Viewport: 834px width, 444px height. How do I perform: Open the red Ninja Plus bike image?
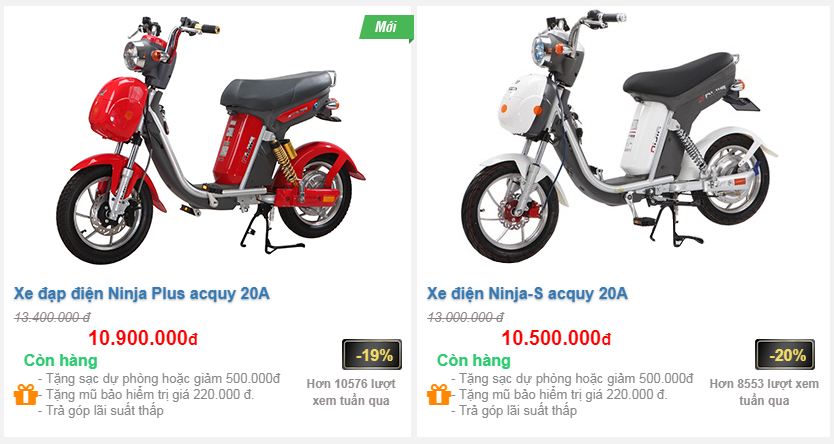click(x=210, y=140)
